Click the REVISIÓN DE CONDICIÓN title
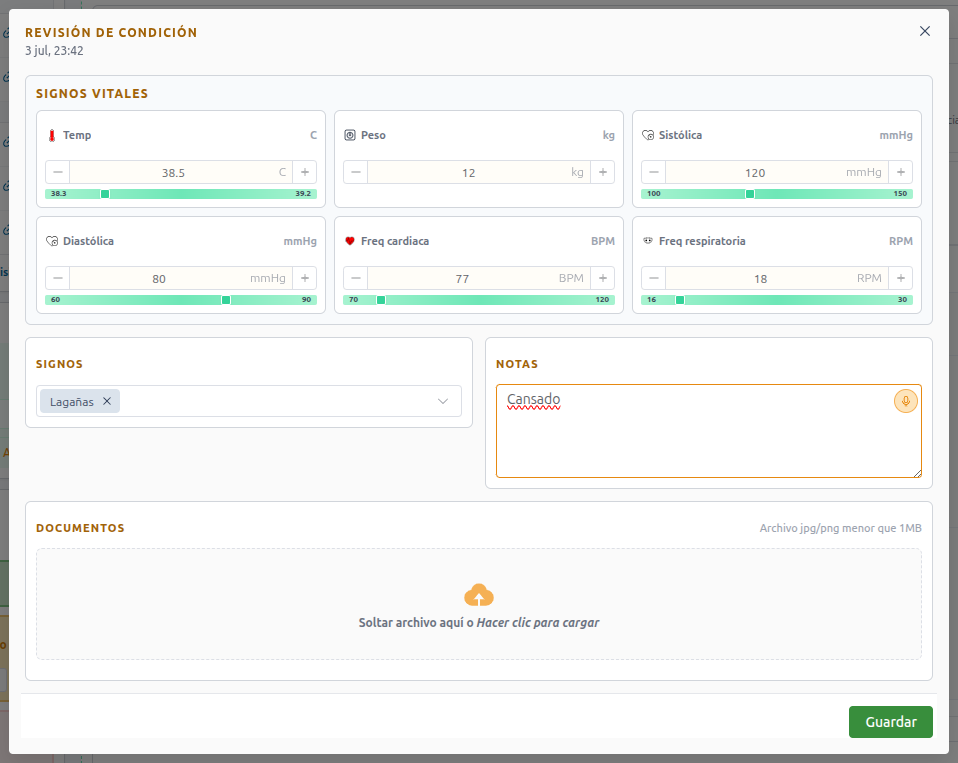 pos(111,32)
